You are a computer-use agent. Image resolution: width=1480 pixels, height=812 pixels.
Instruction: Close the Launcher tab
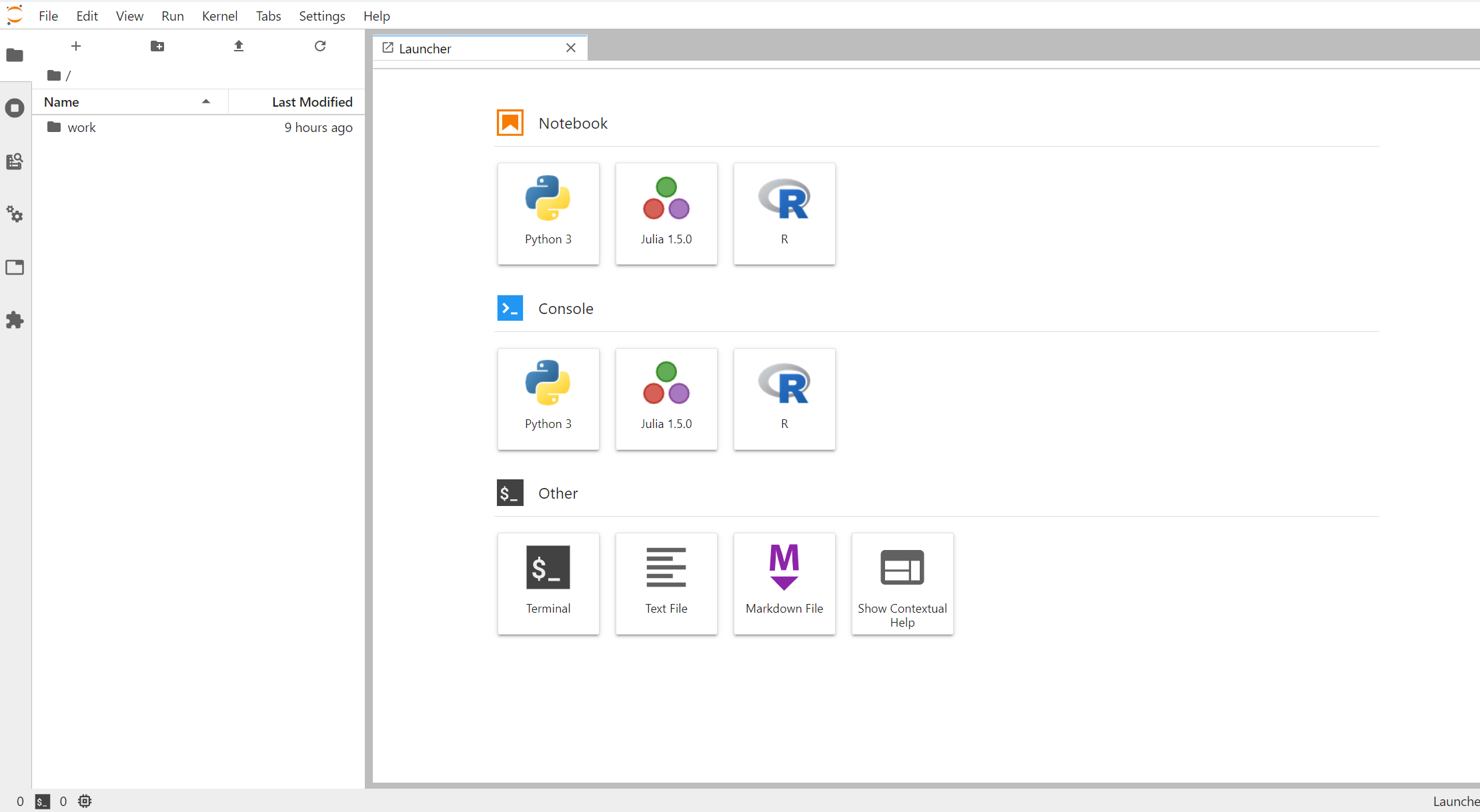571,48
